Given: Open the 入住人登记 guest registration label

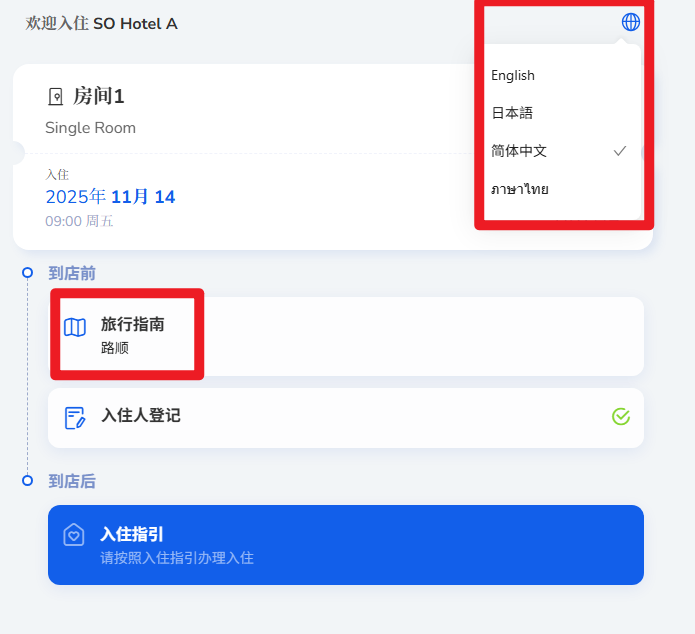Looking at the screenshot, I should [140, 415].
